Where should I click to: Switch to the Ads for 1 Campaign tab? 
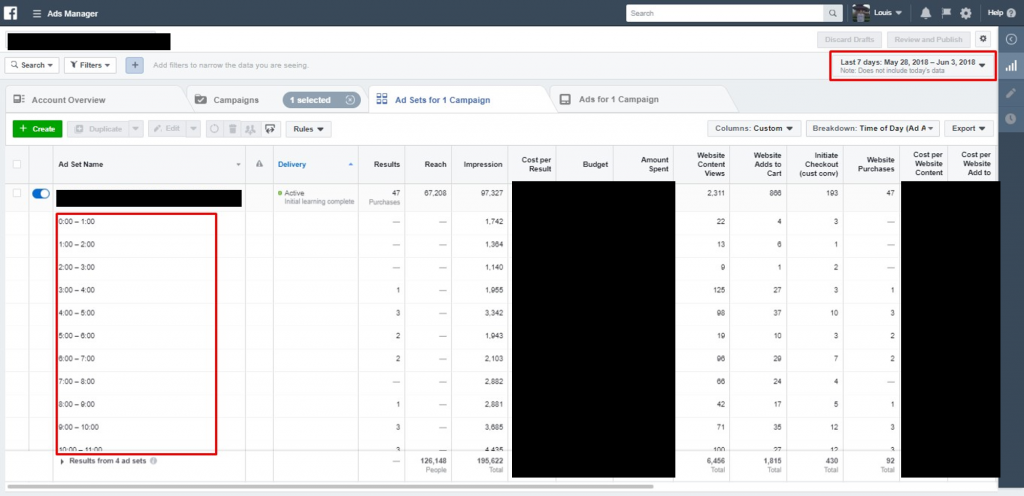coord(618,100)
